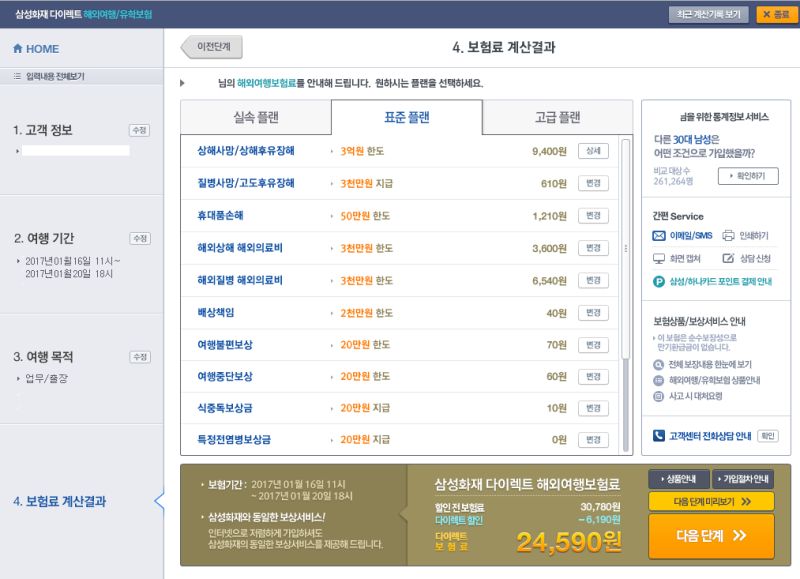Viewport: 800px width, 579px height.
Task: Change 질병사망/고도후유장해 coverage via 변경
Action: (593, 183)
